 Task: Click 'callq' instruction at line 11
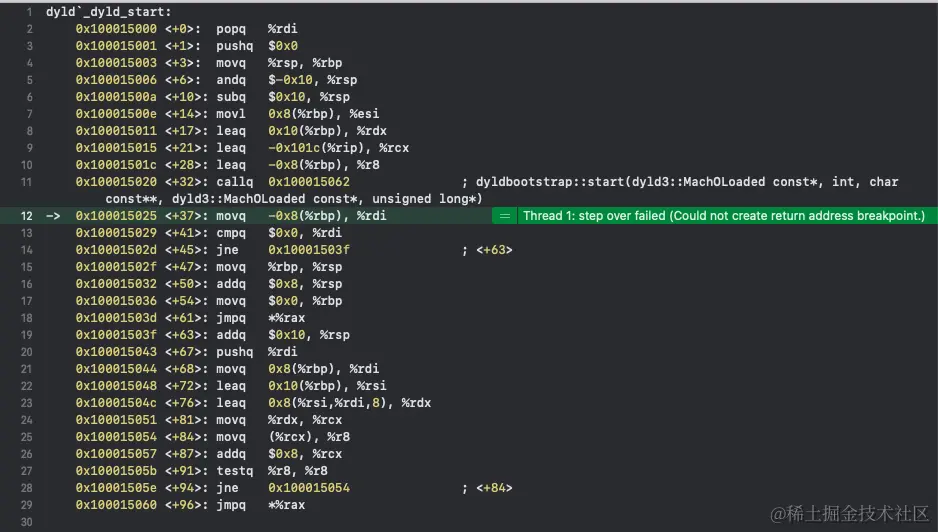point(234,182)
